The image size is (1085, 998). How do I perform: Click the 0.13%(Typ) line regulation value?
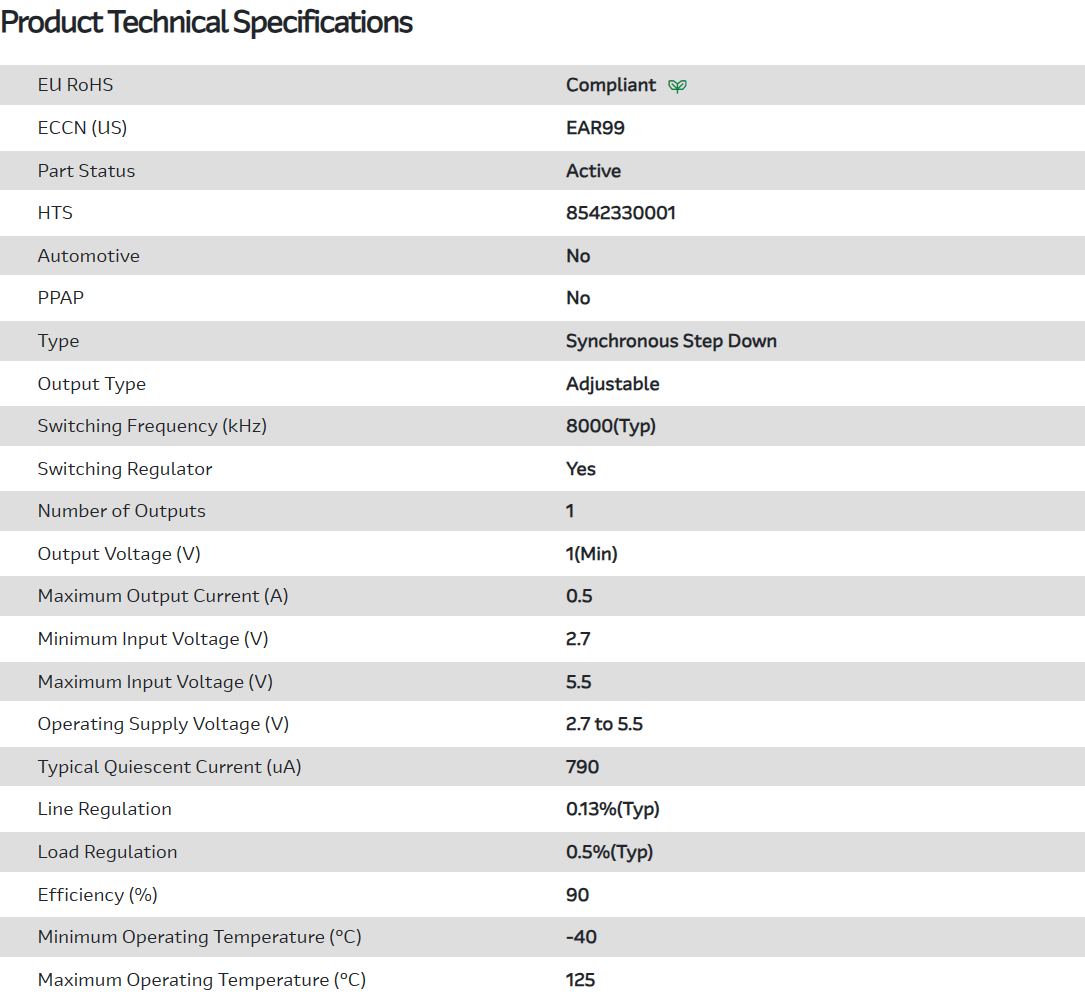tap(612, 809)
